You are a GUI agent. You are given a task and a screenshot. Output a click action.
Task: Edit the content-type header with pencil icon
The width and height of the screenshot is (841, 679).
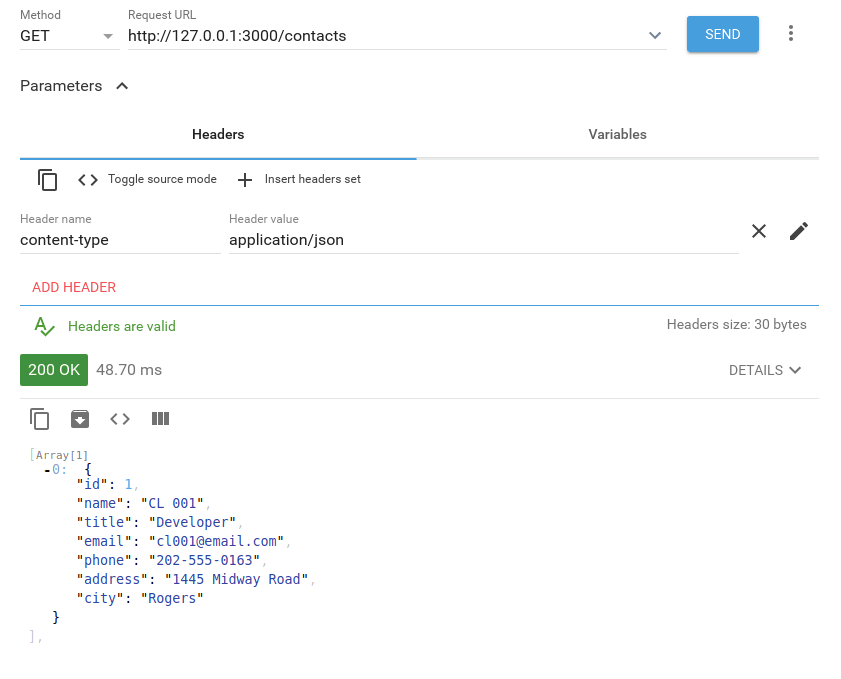click(x=798, y=231)
